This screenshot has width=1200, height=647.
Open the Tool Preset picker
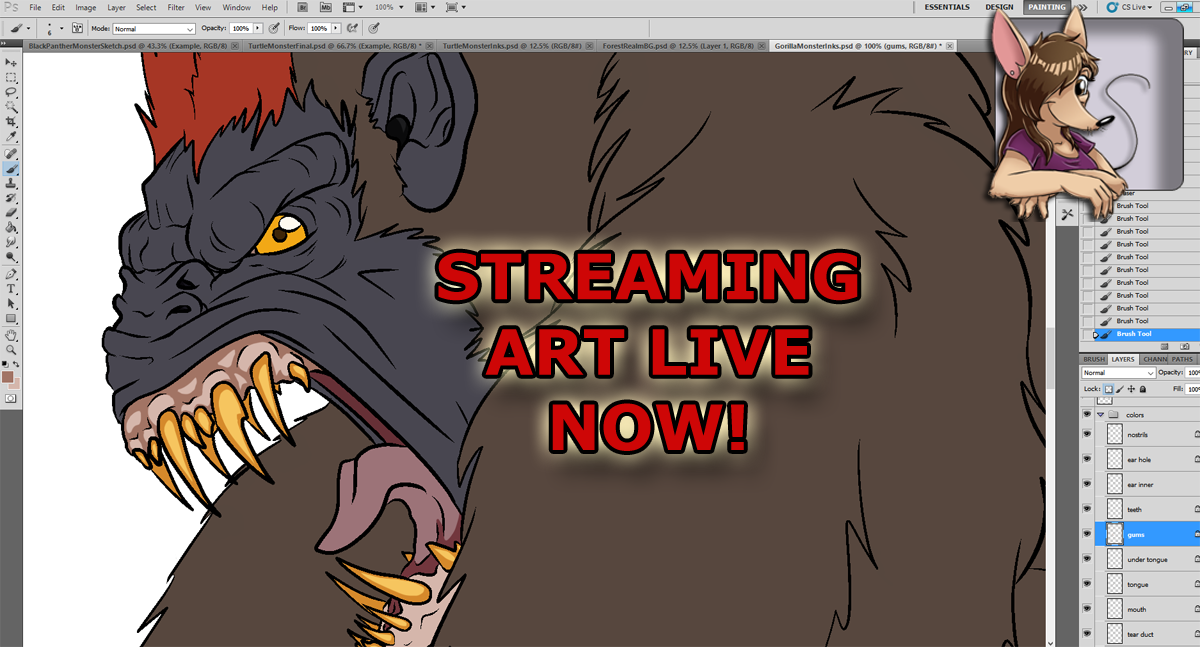20,29
